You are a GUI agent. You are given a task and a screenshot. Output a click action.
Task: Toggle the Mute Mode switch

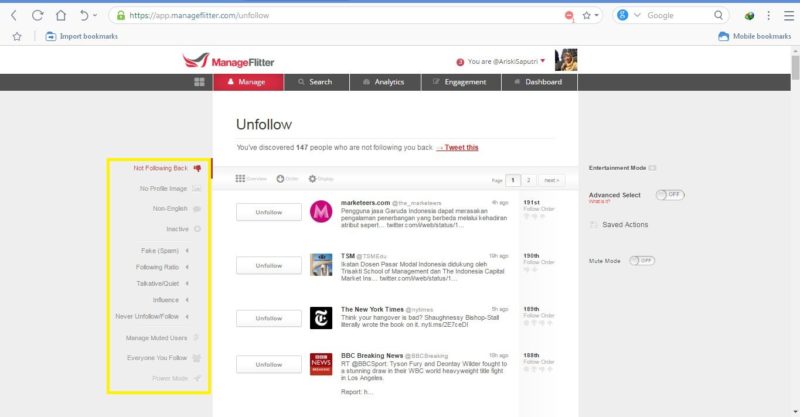[642, 261]
